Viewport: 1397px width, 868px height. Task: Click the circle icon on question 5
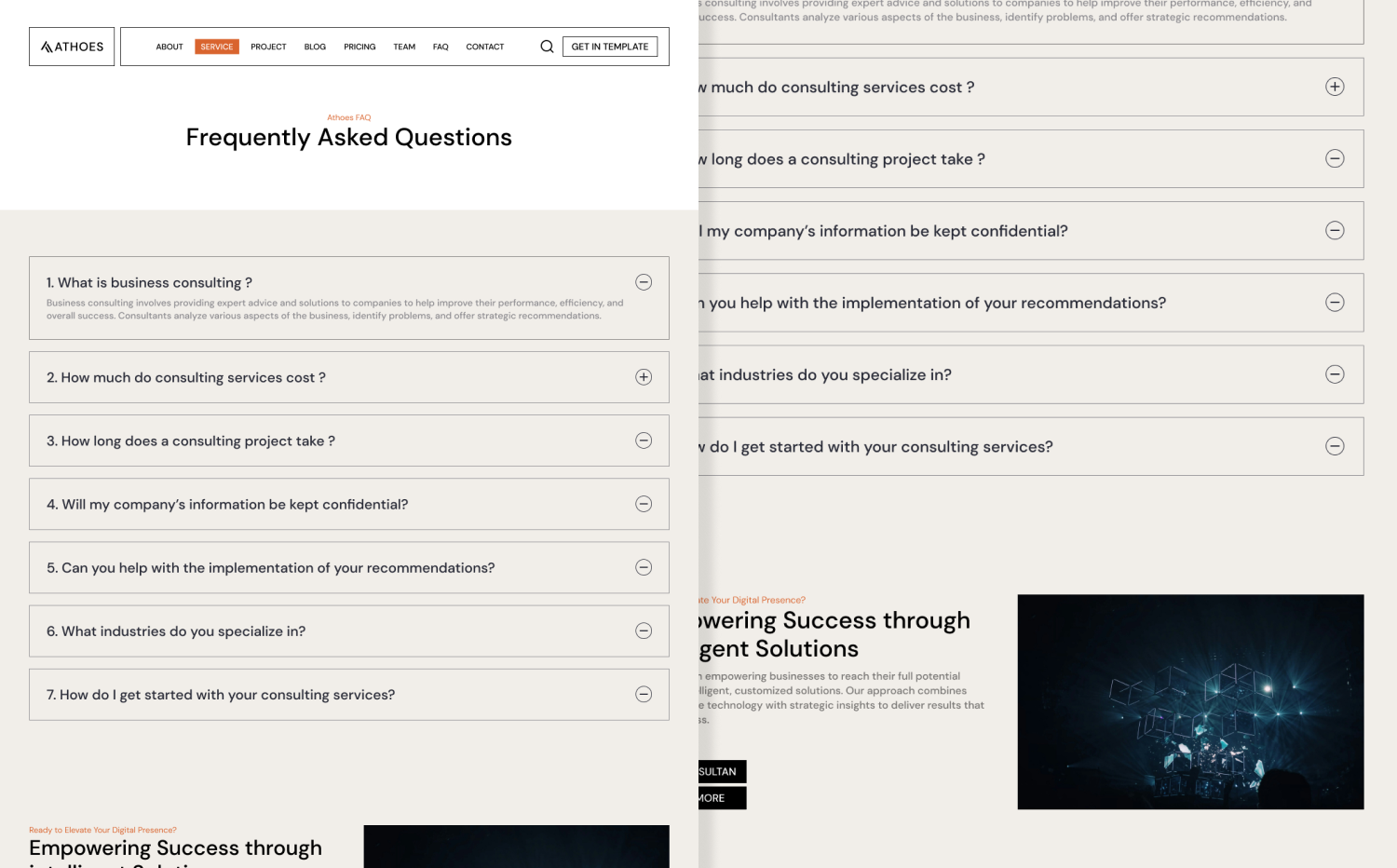pos(644,567)
